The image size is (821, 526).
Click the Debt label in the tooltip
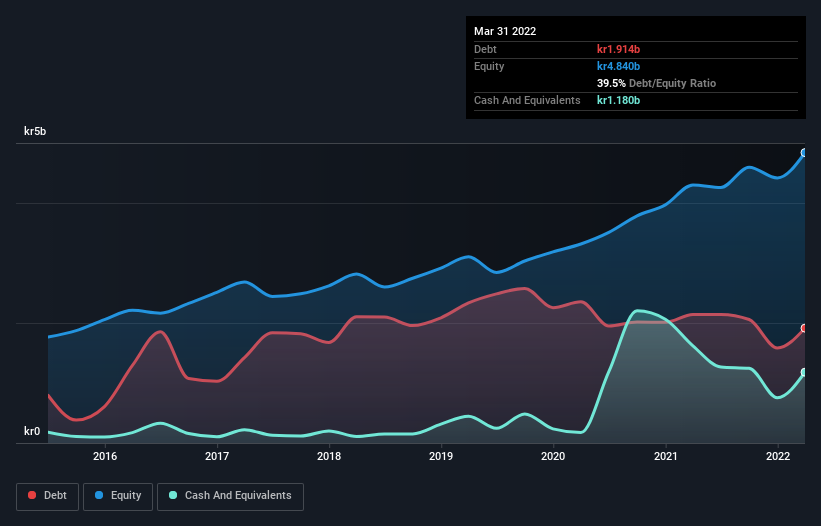point(485,49)
